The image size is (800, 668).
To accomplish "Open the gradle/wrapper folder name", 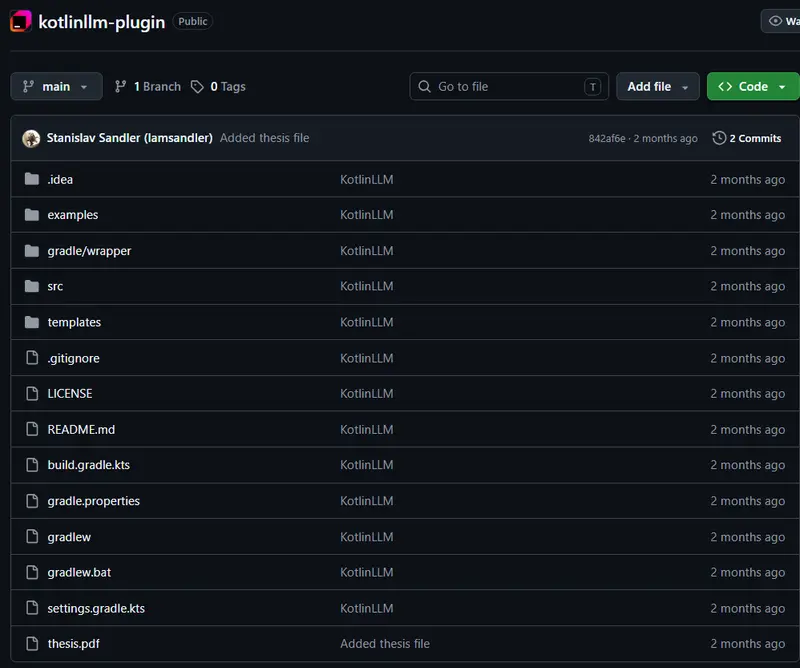I will pyautogui.click(x=89, y=251).
